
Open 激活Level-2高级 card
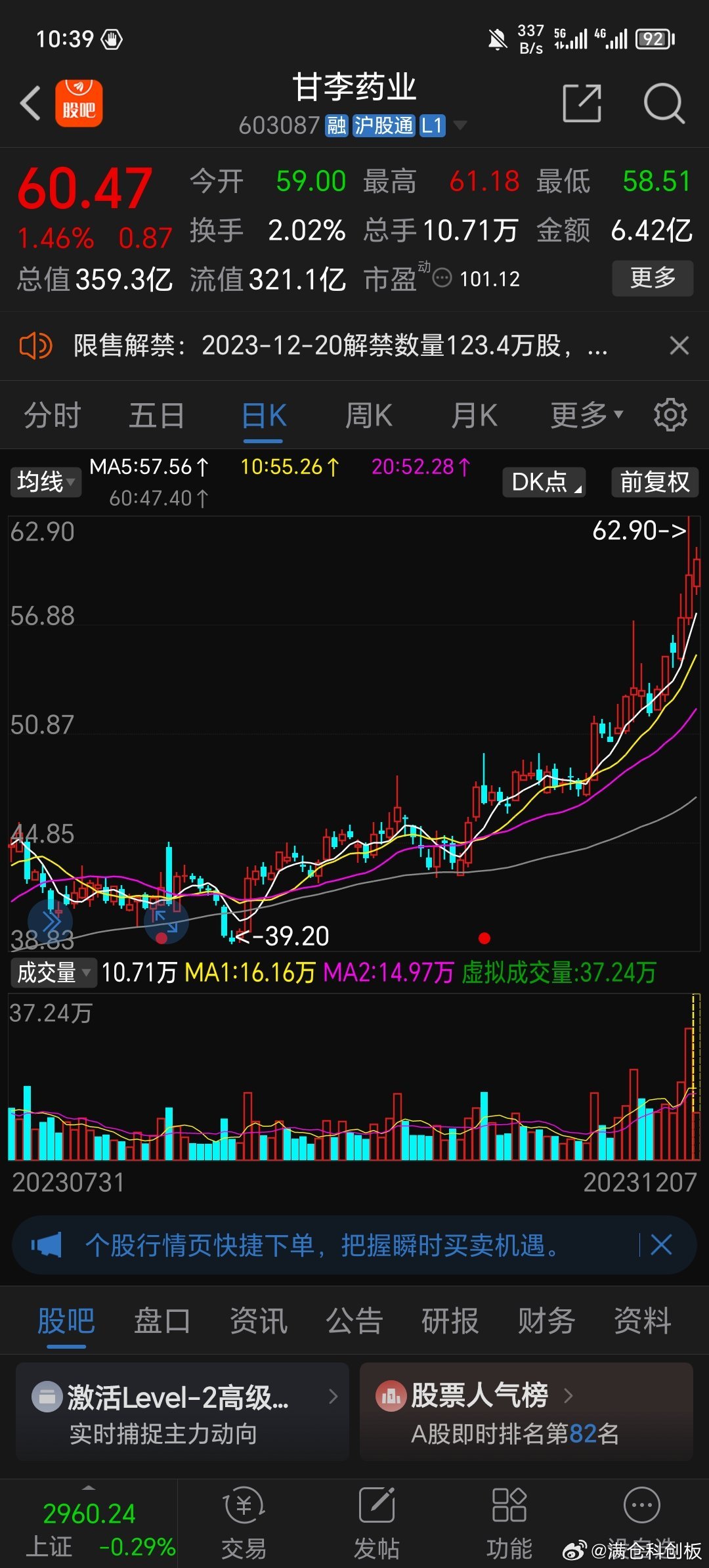tap(183, 1410)
